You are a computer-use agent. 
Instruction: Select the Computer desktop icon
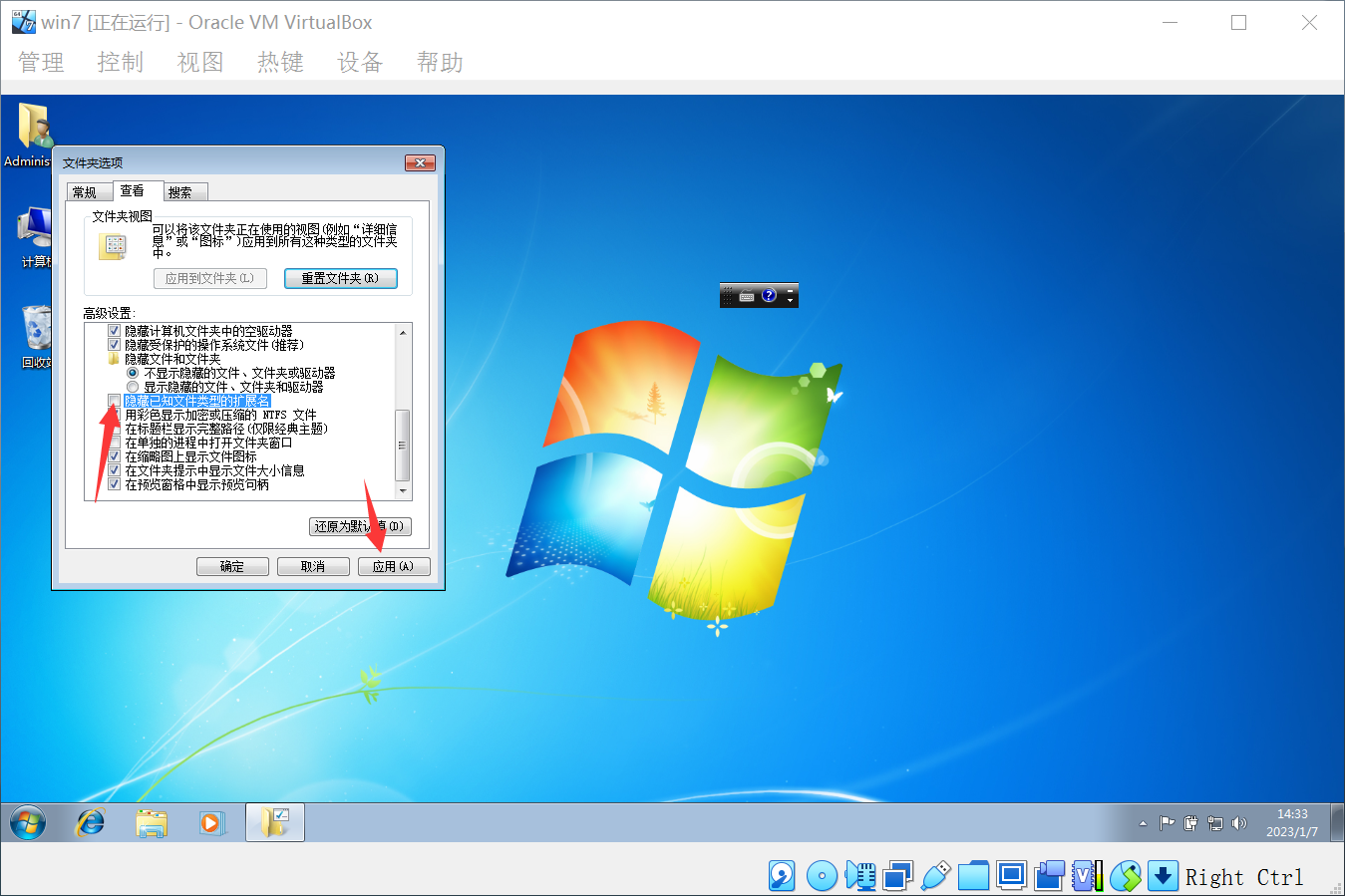[35, 237]
